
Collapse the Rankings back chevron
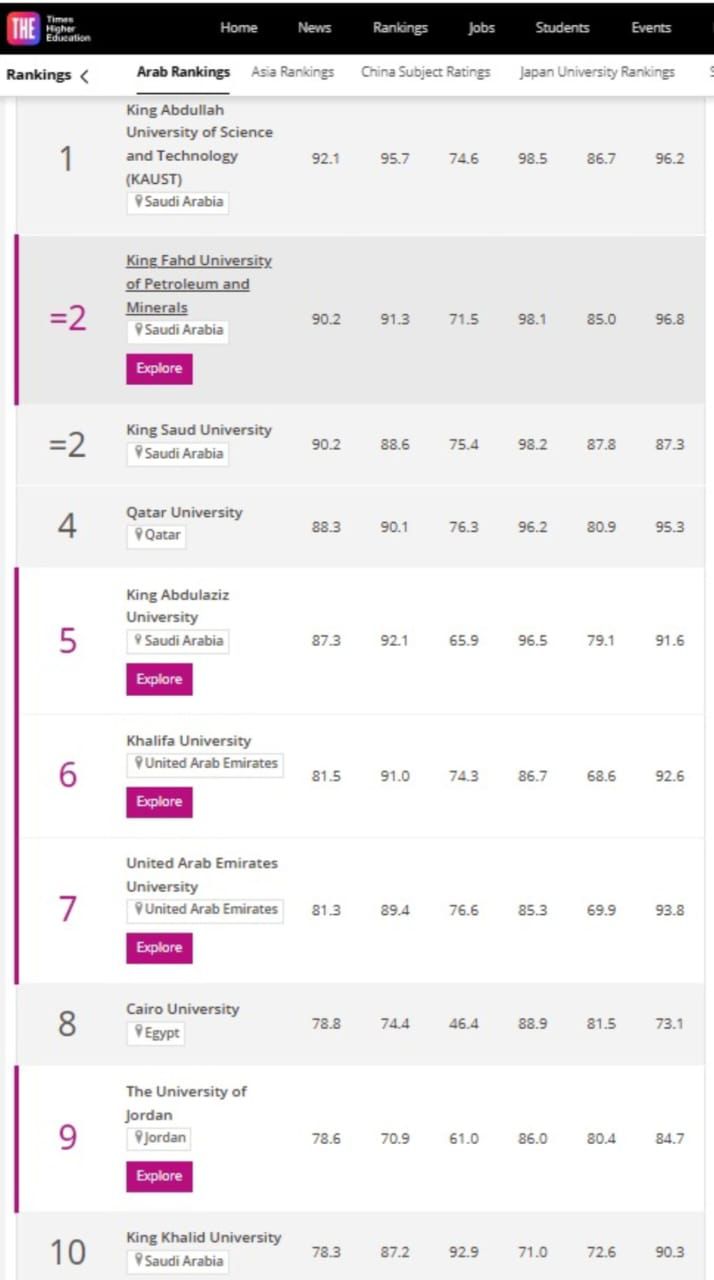point(84,76)
